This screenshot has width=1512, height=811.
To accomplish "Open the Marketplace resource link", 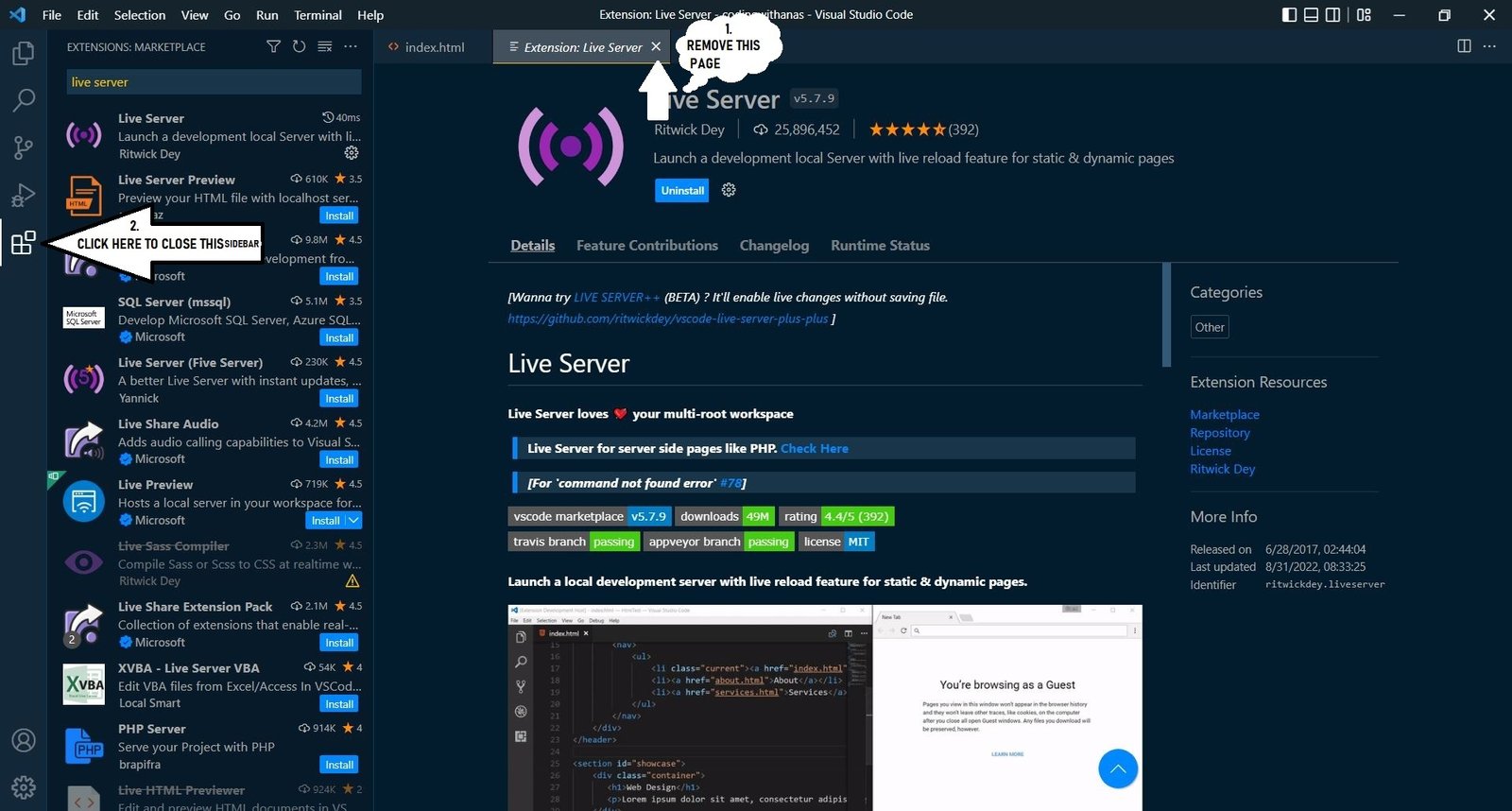I will coord(1225,414).
